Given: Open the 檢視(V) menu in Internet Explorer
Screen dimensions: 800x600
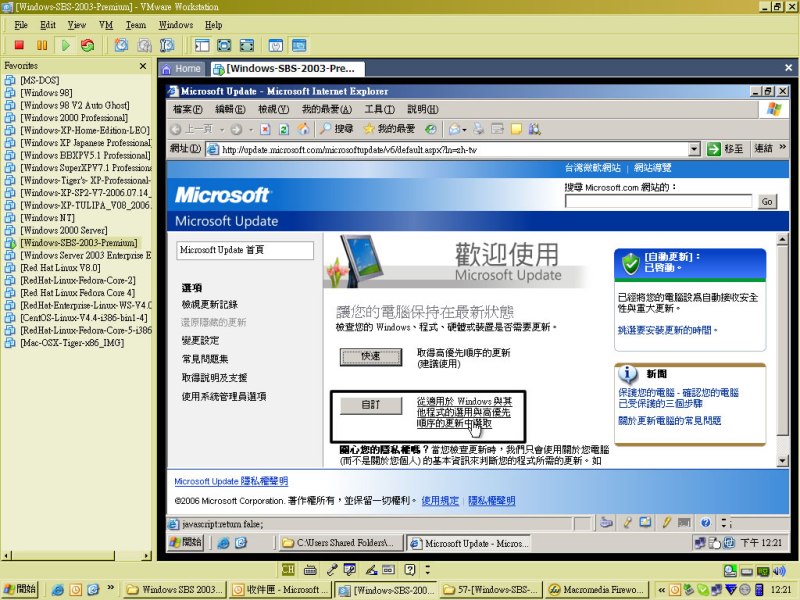Looking at the screenshot, I should (273, 109).
